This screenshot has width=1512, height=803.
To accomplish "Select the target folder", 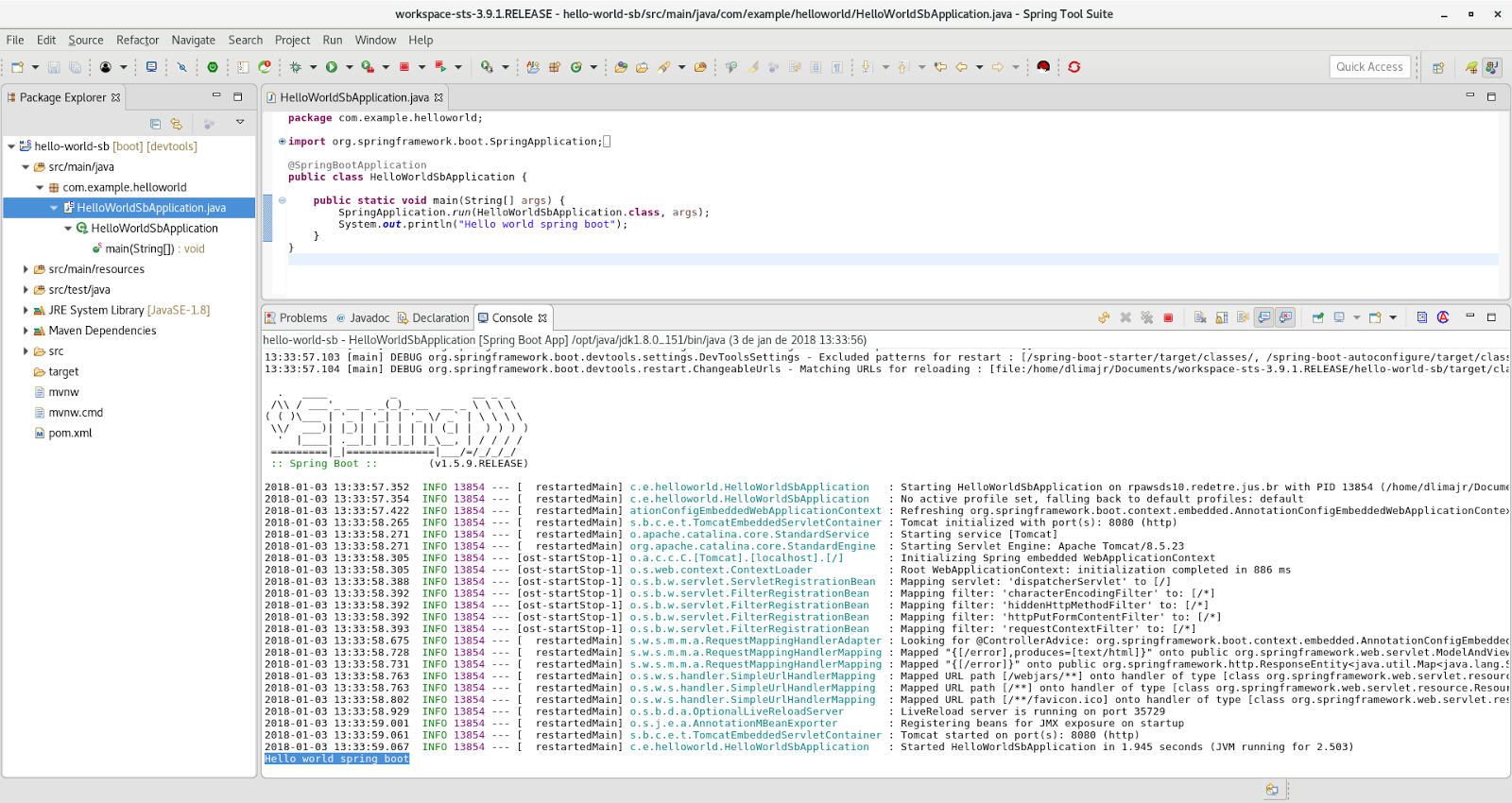I will click(x=63, y=372).
